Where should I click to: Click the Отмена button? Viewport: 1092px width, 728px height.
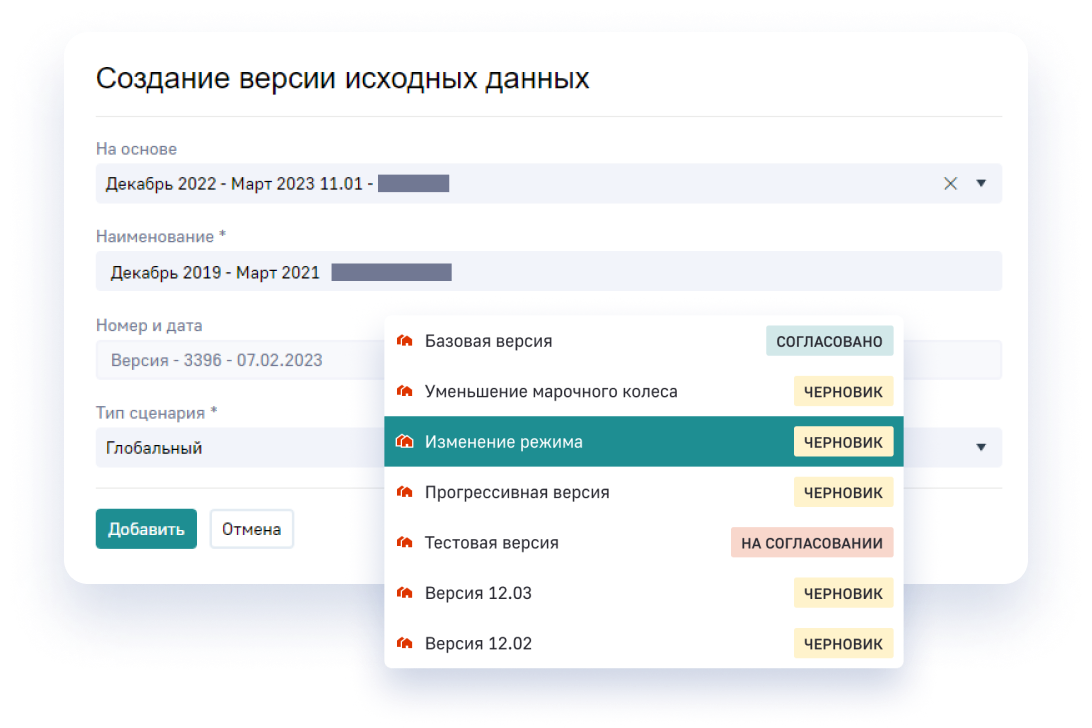click(251, 529)
